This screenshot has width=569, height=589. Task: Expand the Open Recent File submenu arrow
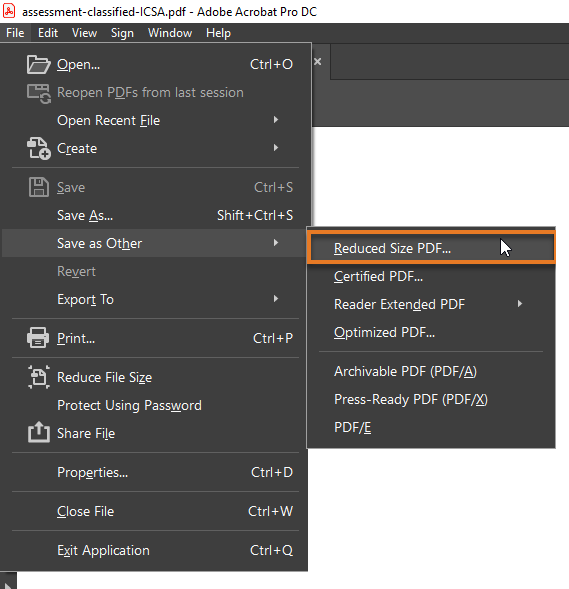[276, 120]
